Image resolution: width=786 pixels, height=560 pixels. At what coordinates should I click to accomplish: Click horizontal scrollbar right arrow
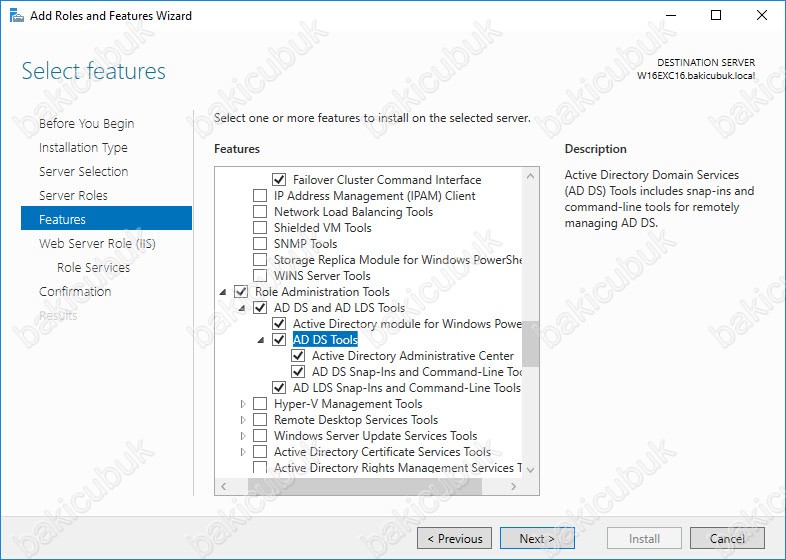513,486
